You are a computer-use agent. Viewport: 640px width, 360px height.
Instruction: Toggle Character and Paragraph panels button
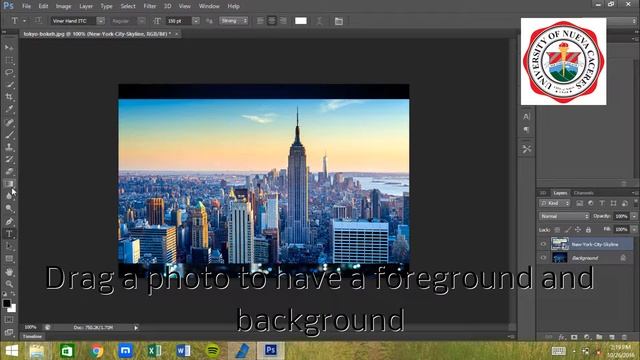pyautogui.click(x=338, y=21)
